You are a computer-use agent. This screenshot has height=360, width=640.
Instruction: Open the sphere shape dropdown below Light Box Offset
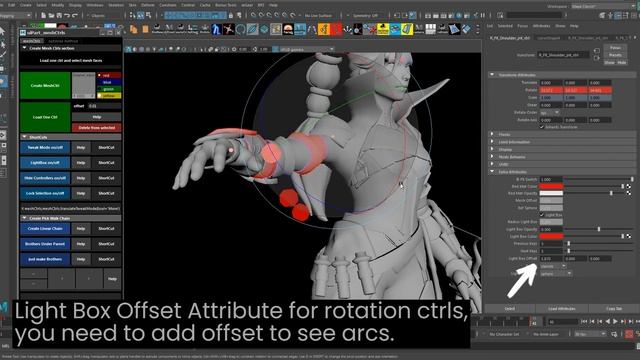pos(556,274)
